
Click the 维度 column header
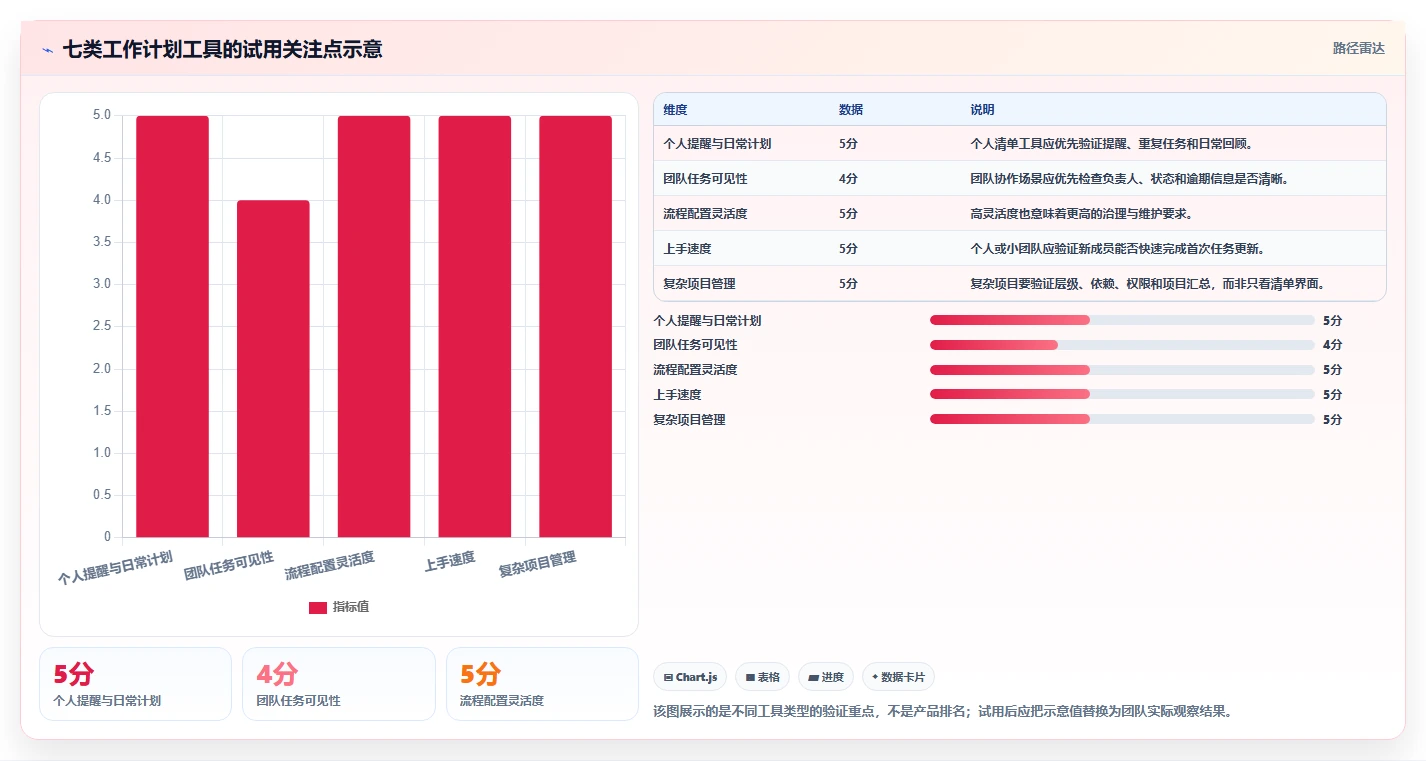pyautogui.click(x=676, y=110)
